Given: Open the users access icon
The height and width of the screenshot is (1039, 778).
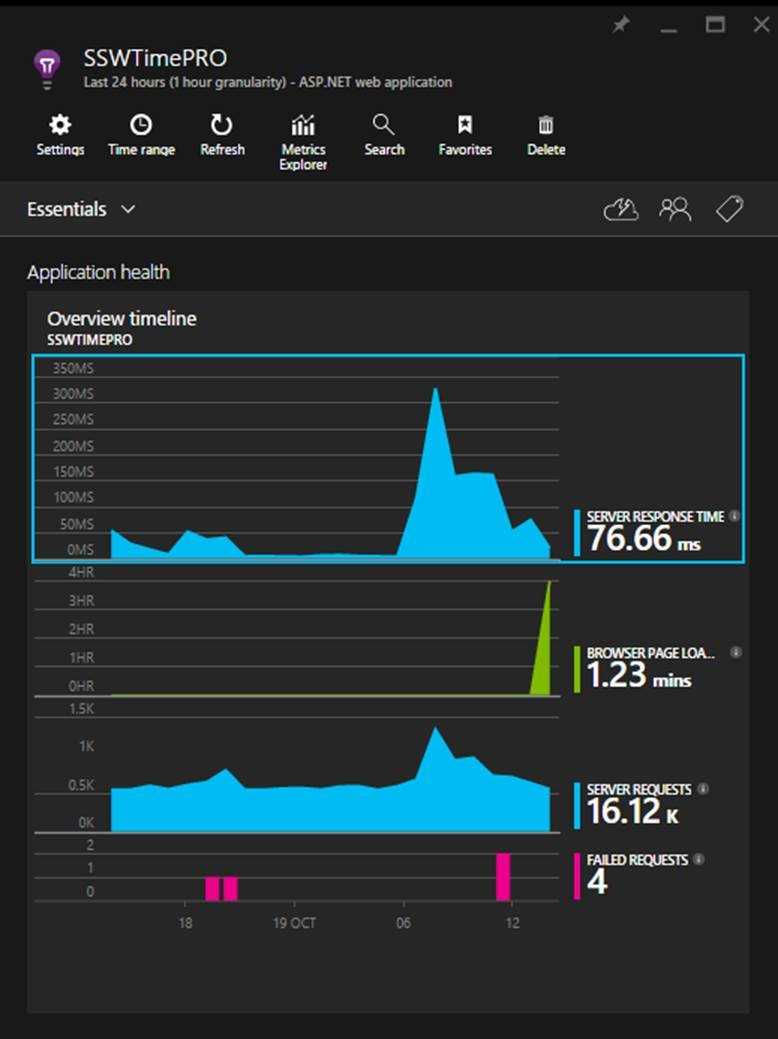Looking at the screenshot, I should coord(675,209).
